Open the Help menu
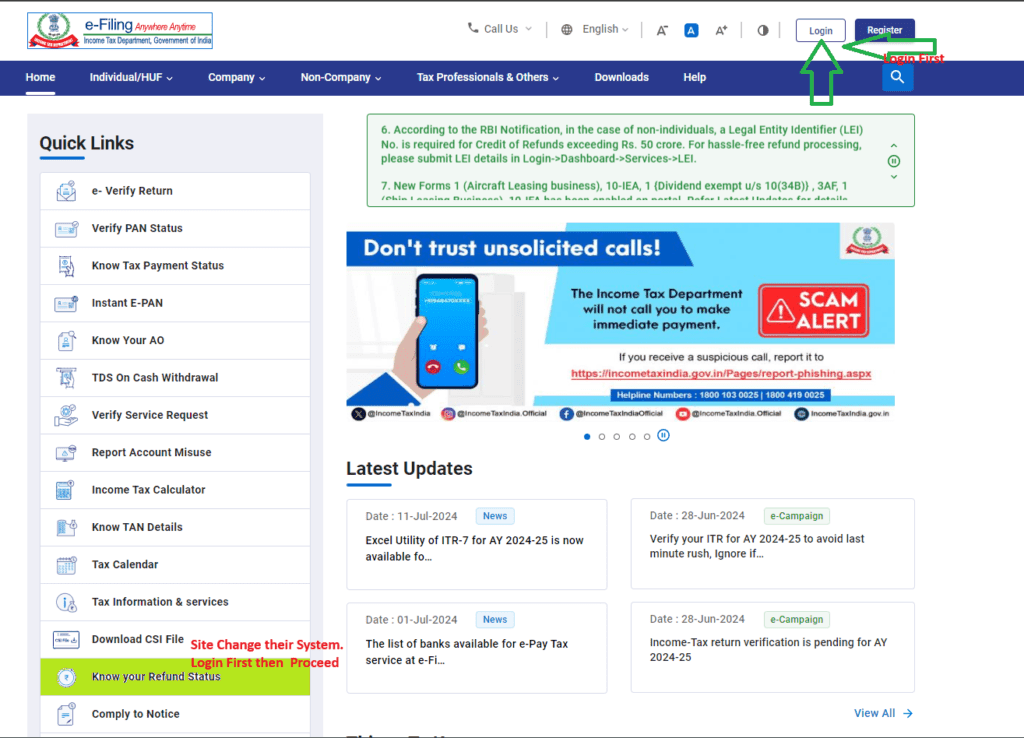The height and width of the screenshot is (738, 1024). (x=694, y=77)
